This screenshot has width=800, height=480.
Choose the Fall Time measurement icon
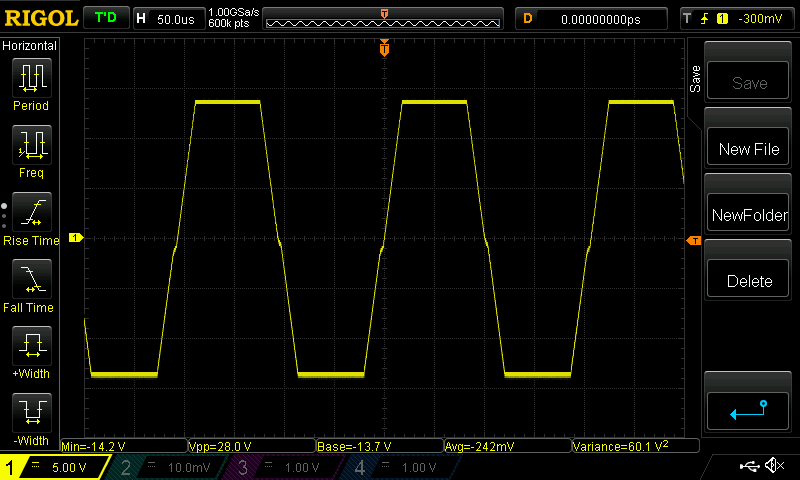pyautogui.click(x=31, y=279)
